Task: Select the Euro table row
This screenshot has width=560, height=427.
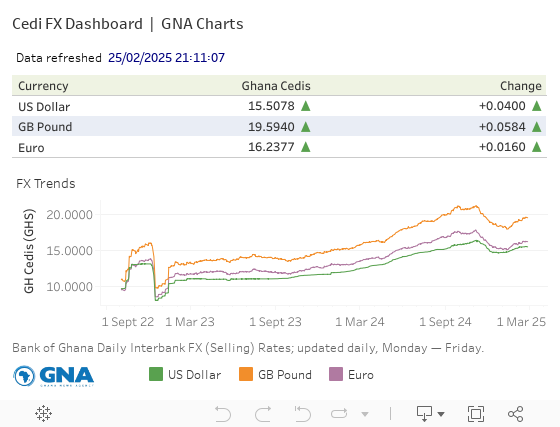Action: click(279, 147)
